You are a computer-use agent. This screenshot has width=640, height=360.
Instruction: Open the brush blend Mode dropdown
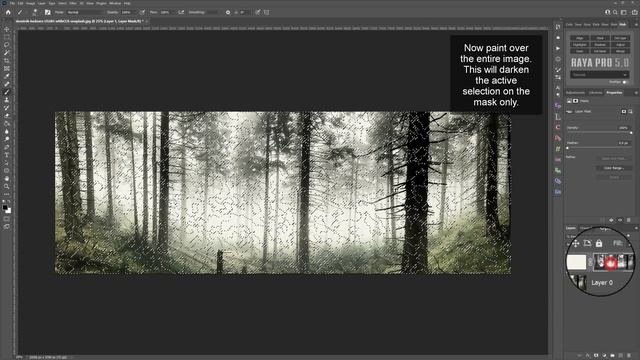pyautogui.click(x=85, y=12)
